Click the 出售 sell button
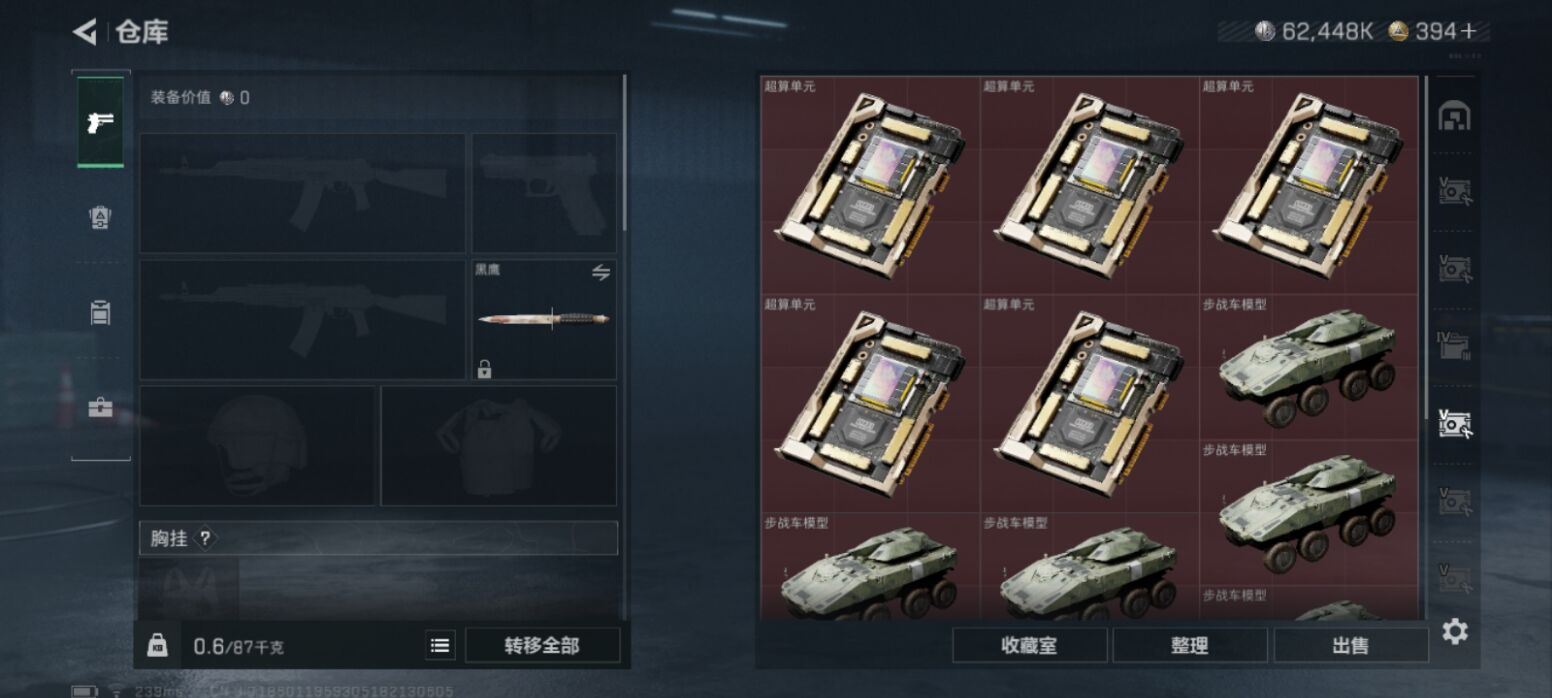 (1350, 645)
